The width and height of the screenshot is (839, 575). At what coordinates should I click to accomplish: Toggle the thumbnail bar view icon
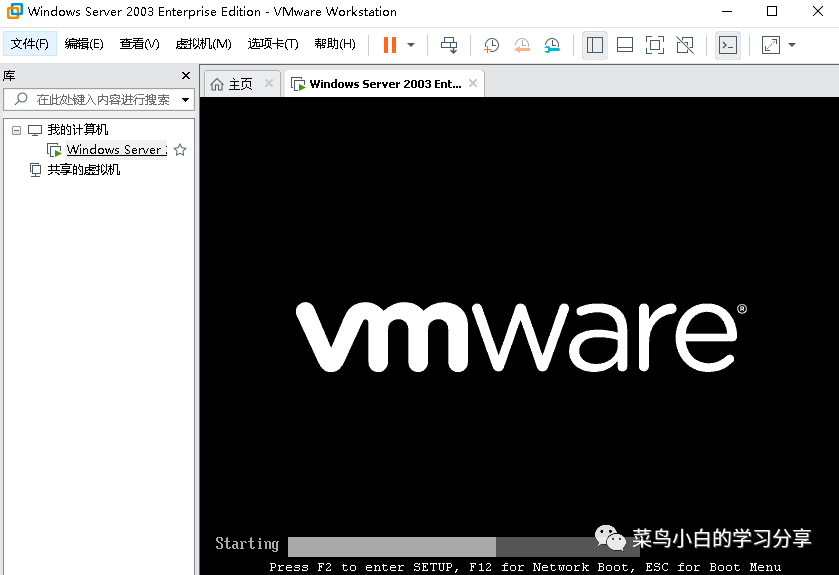[624, 45]
